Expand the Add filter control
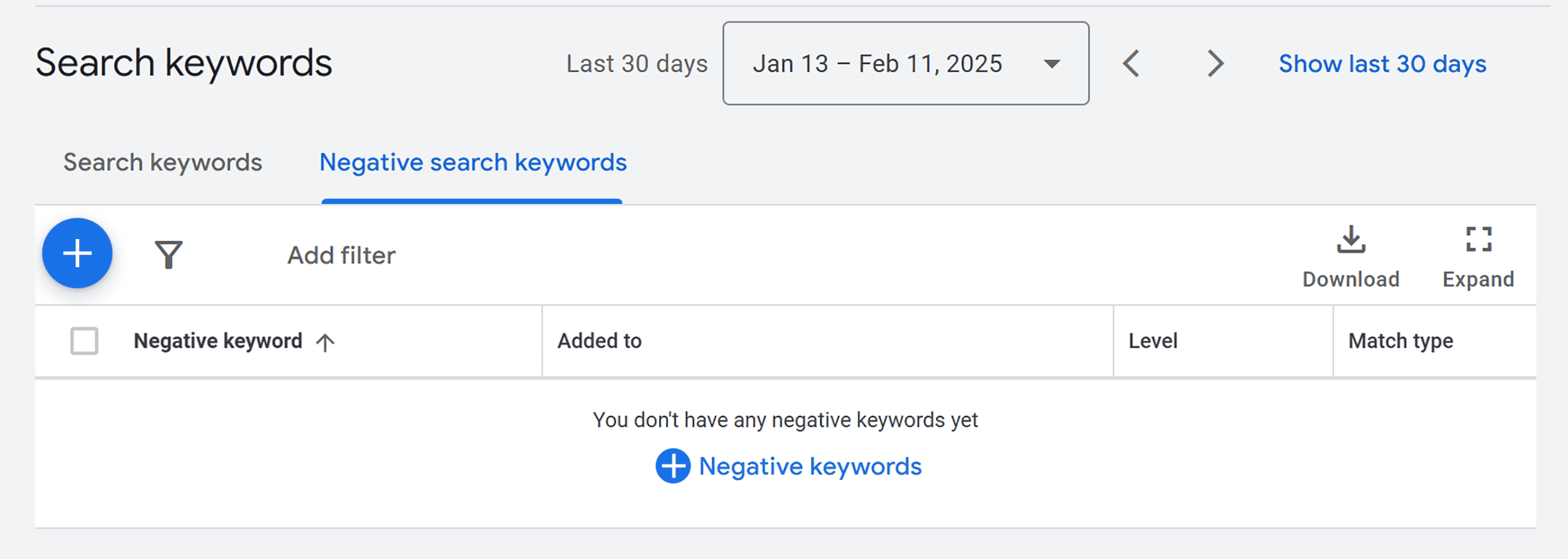Image resolution: width=1568 pixels, height=559 pixels. click(x=341, y=254)
